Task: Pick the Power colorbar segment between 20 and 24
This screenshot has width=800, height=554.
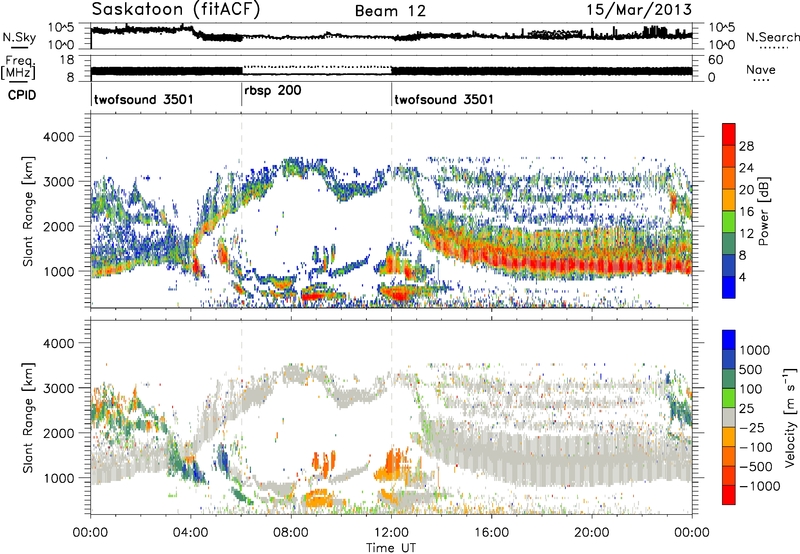Action: click(x=729, y=178)
